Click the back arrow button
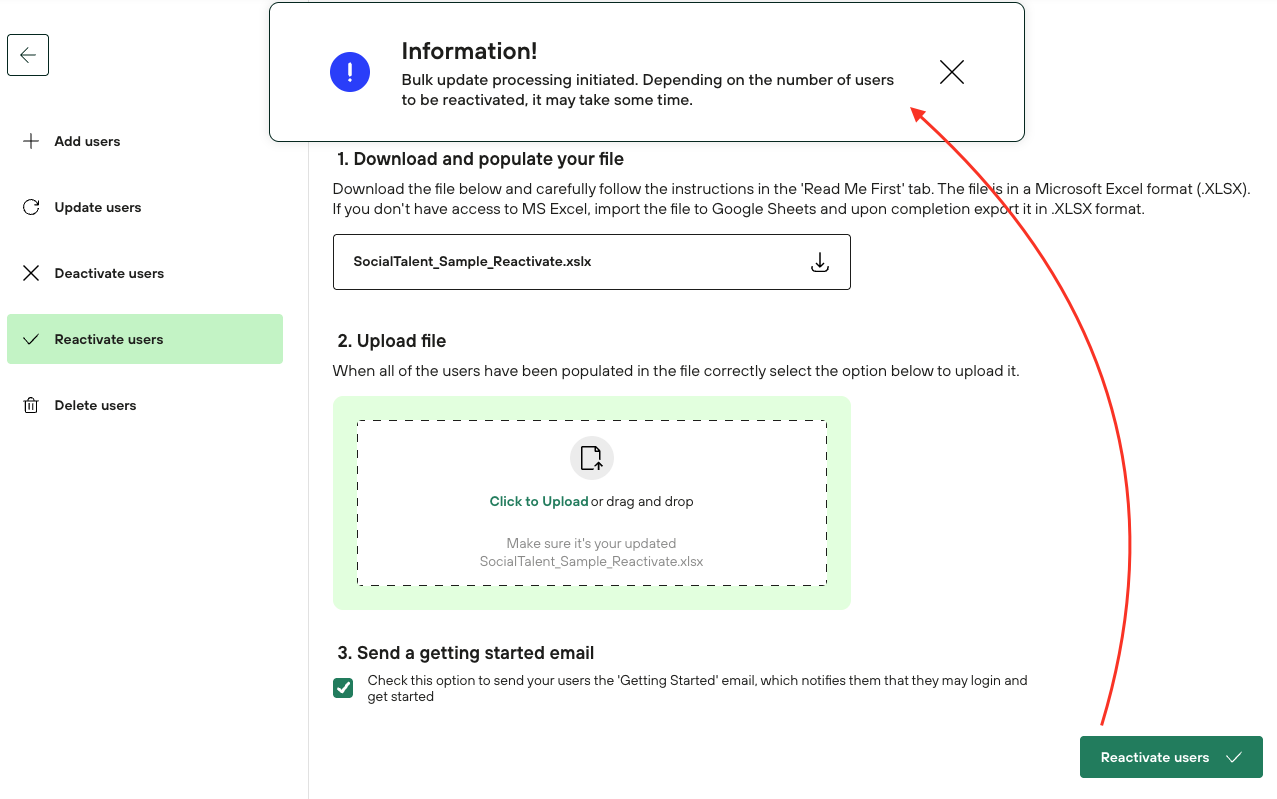The height and width of the screenshot is (799, 1277). coord(28,55)
